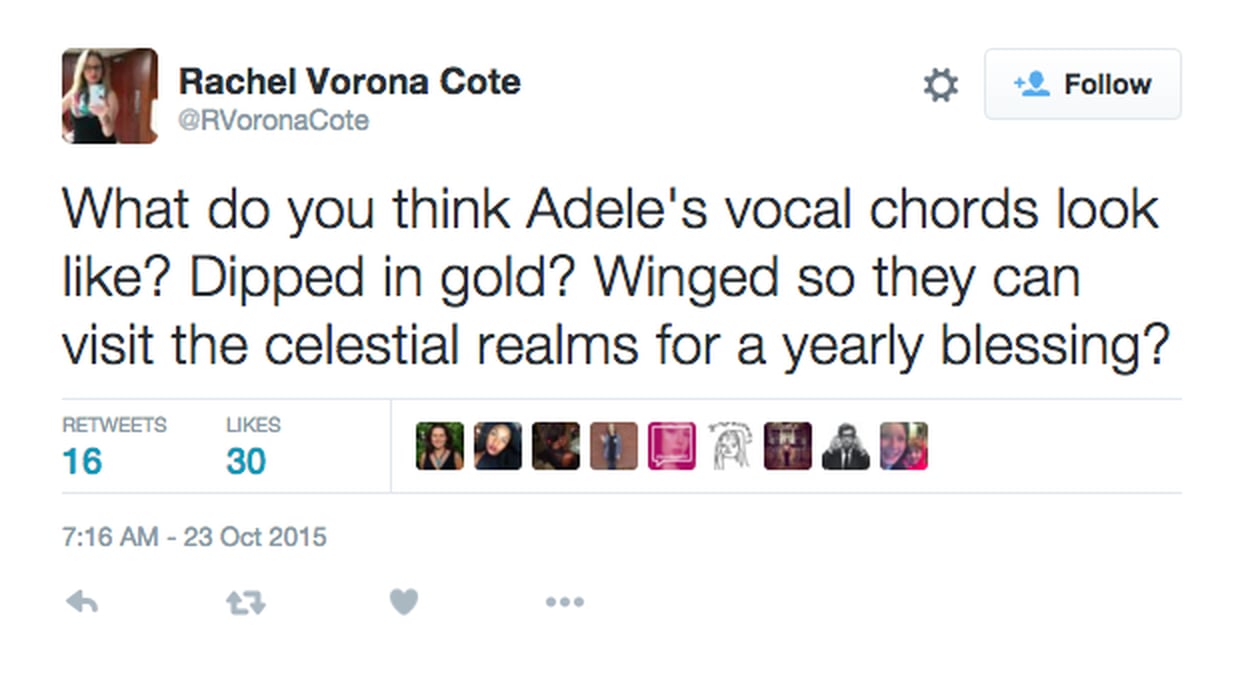This screenshot has width=1252, height=676.
Task: Select the first liker avatar
Action: (439, 446)
